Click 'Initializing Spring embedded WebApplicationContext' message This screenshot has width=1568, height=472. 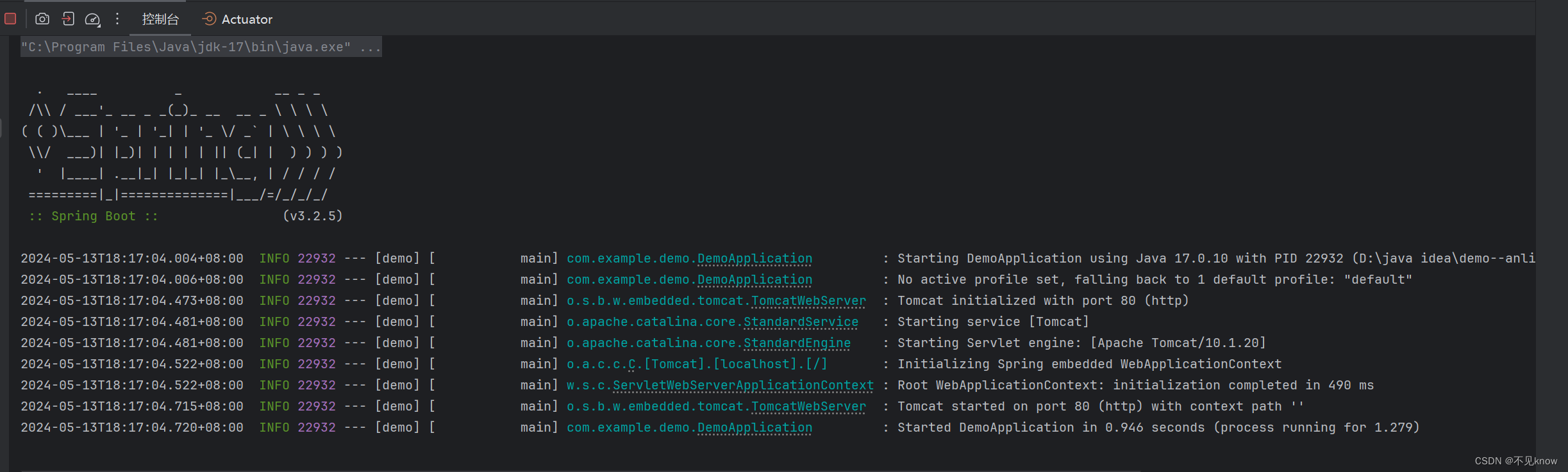pos(1089,364)
